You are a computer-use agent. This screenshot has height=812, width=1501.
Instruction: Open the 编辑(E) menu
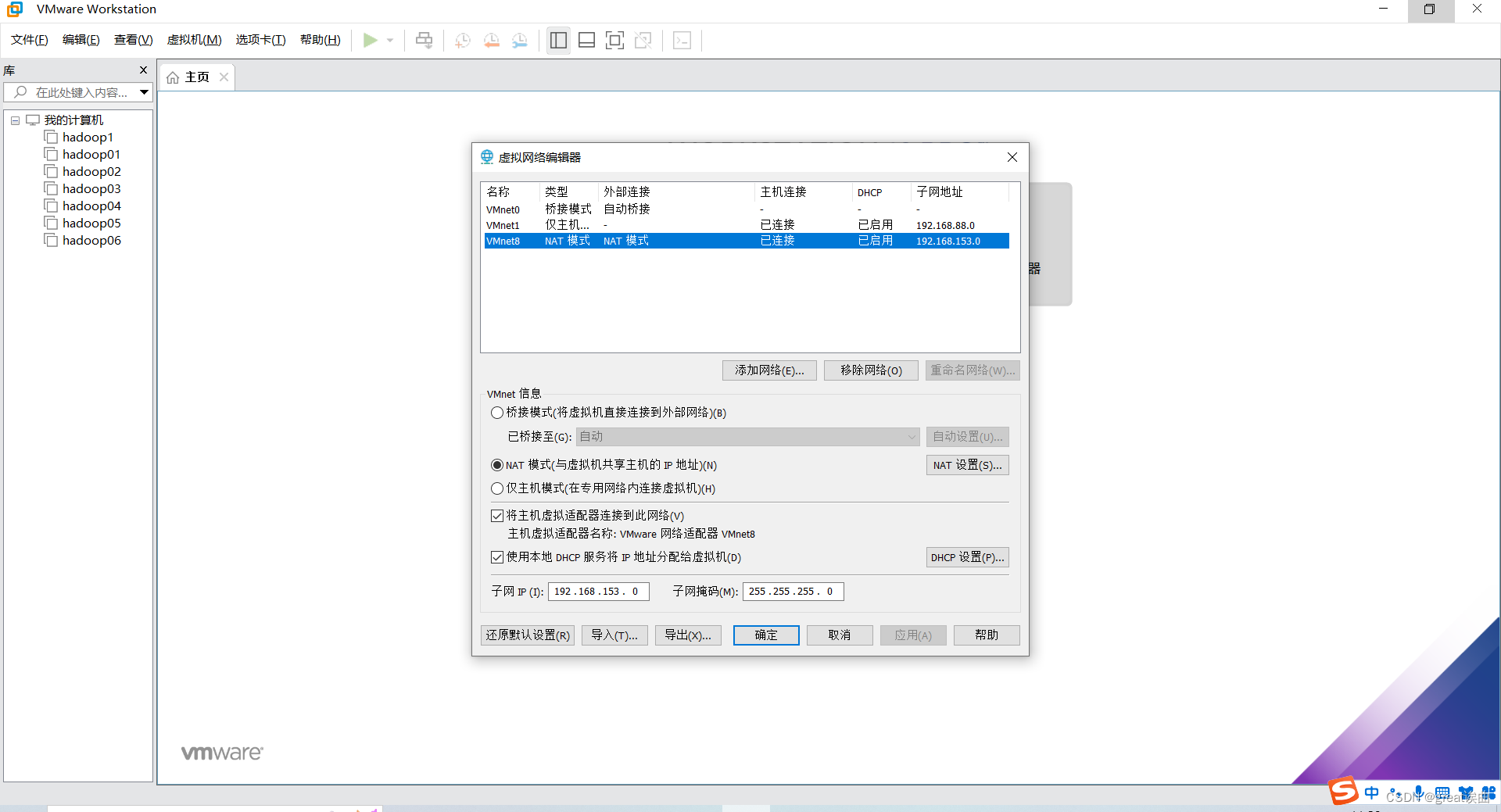tap(81, 40)
